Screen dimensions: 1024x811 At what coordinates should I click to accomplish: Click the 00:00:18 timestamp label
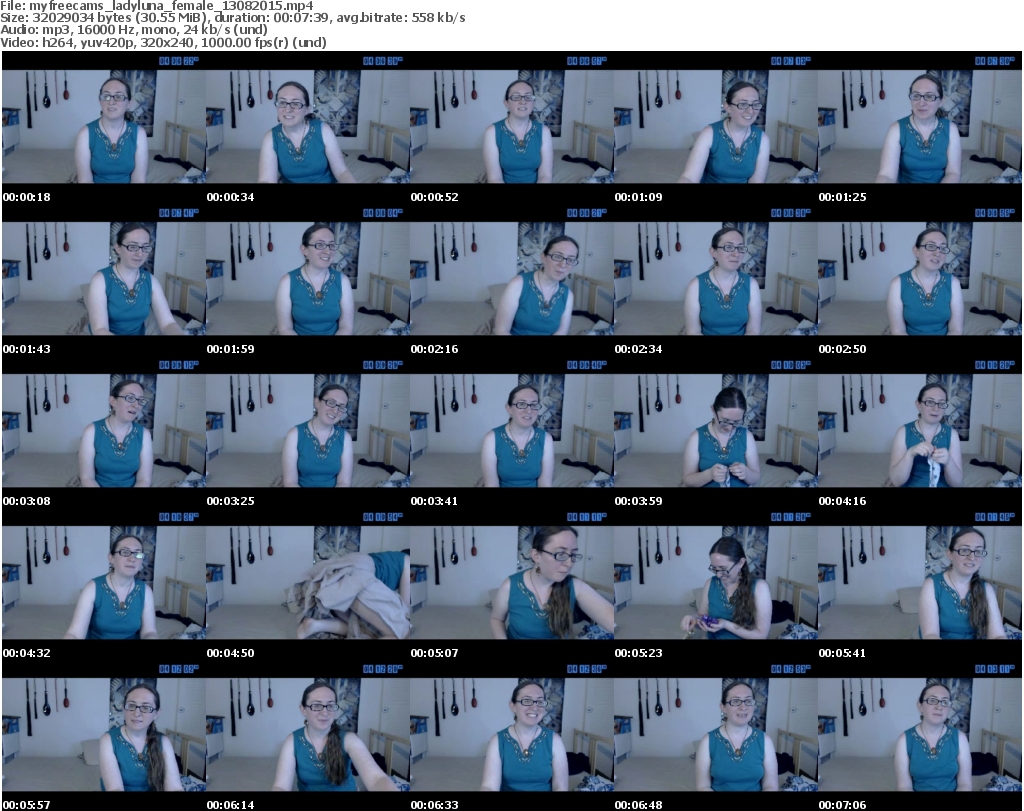(27, 197)
